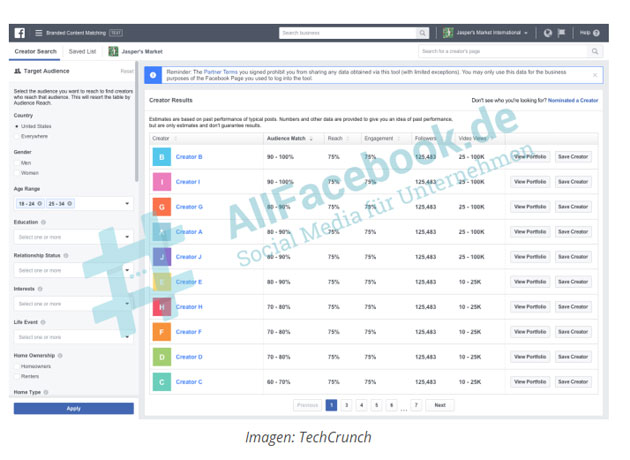Click the Facebook logo icon
Viewport: 630px width, 460px height.
click(19, 32)
